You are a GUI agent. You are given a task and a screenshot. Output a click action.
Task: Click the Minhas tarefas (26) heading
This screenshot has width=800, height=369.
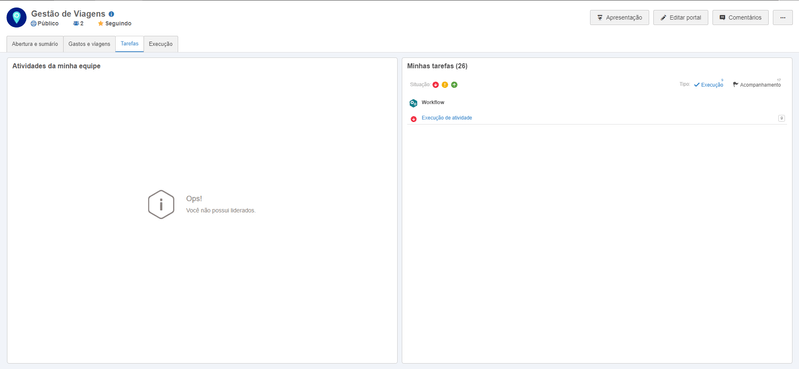pyautogui.click(x=437, y=66)
